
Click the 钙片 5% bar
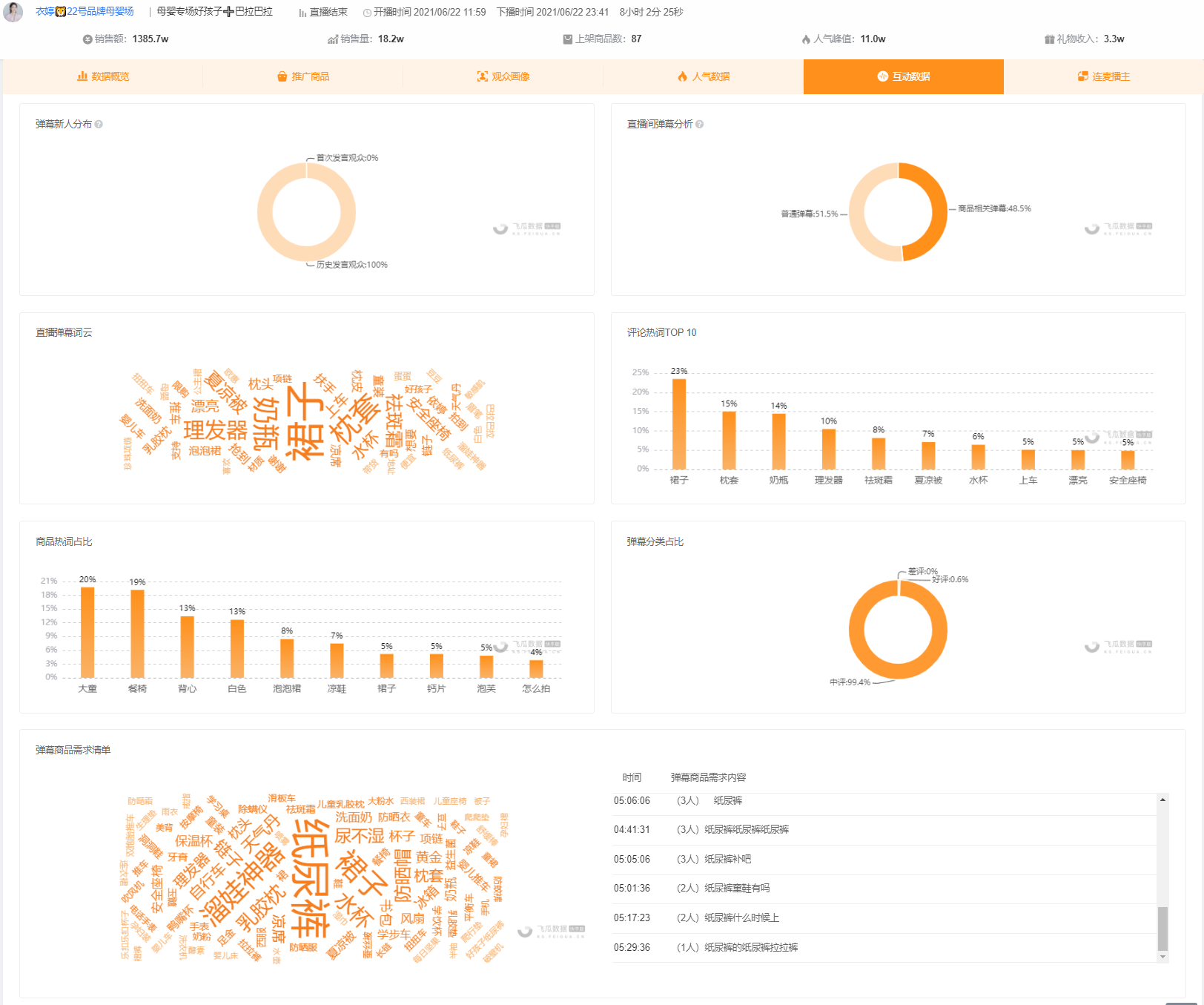point(437,666)
